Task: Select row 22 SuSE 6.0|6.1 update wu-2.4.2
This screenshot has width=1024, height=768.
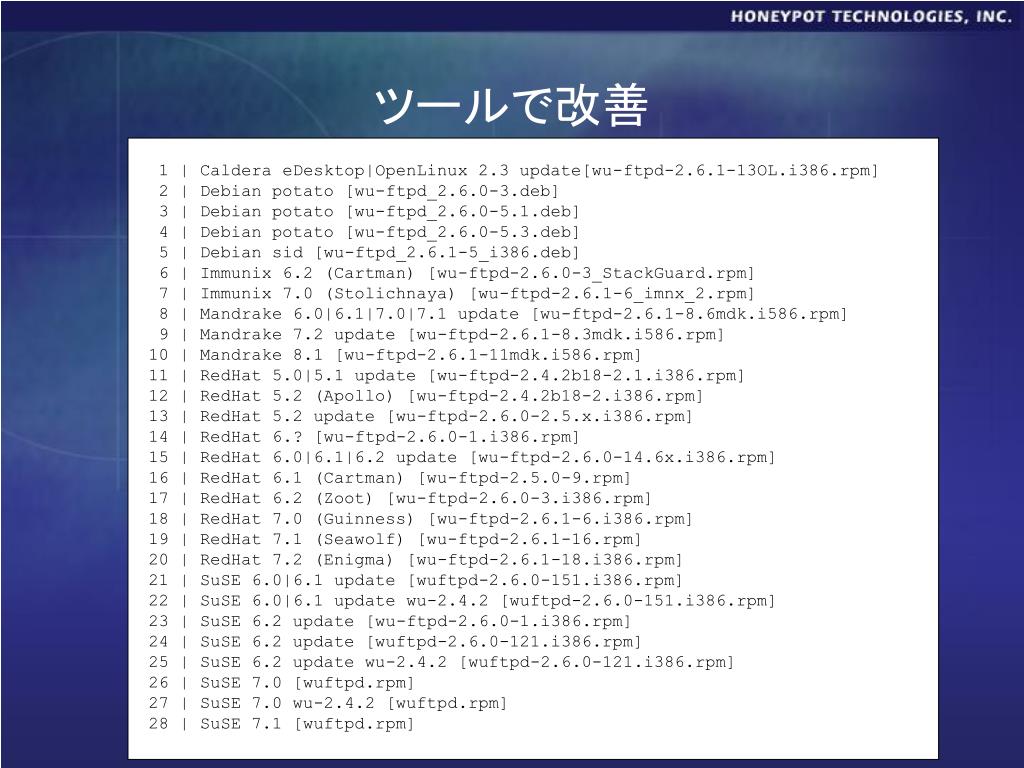Action: [x=462, y=601]
